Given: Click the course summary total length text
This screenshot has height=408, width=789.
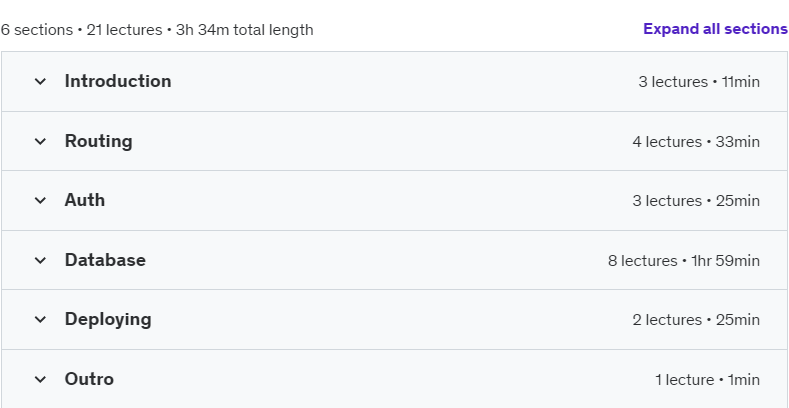Looking at the screenshot, I should pyautogui.click(x=157, y=30).
